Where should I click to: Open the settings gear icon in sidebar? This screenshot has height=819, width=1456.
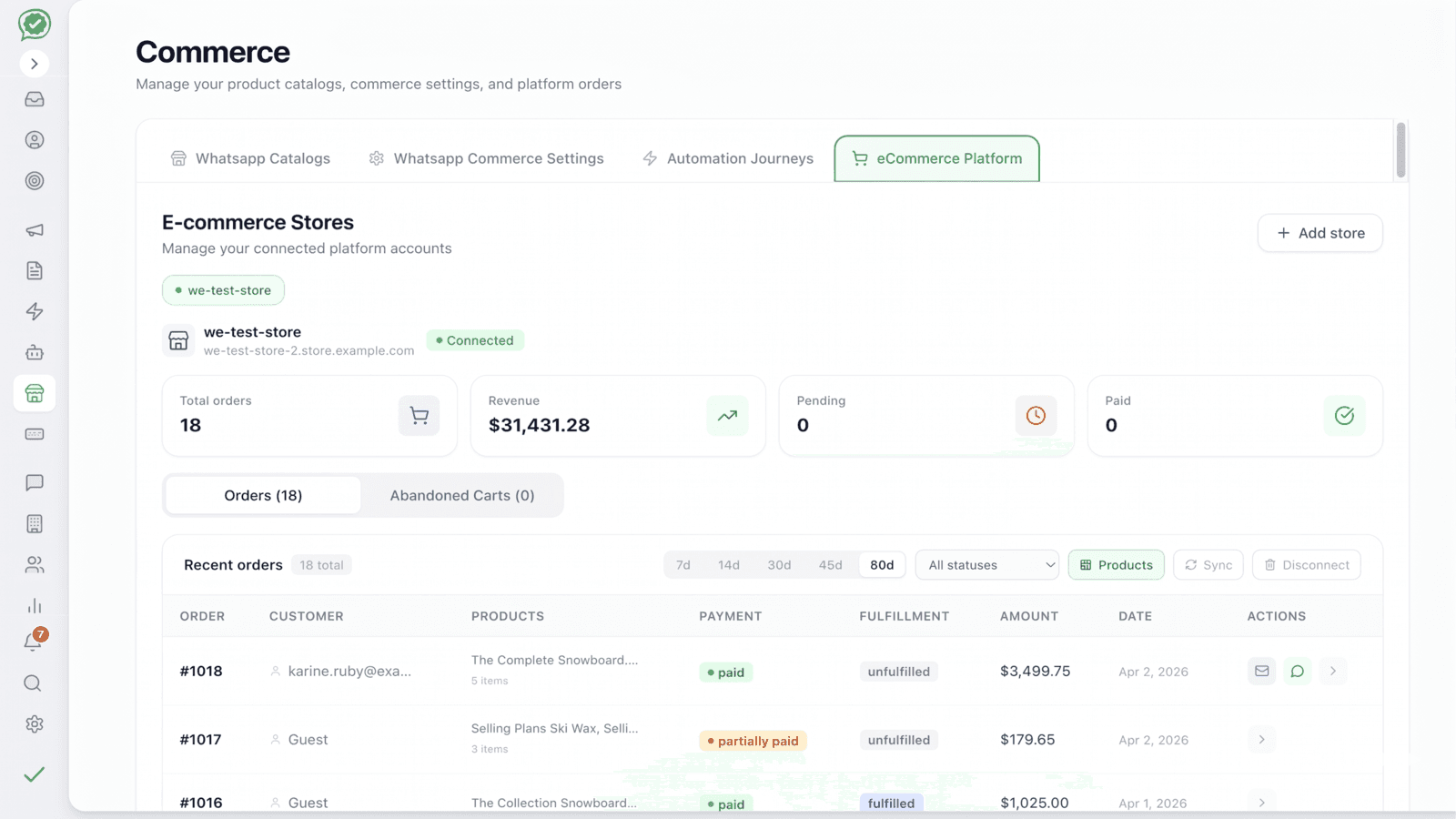point(35,724)
